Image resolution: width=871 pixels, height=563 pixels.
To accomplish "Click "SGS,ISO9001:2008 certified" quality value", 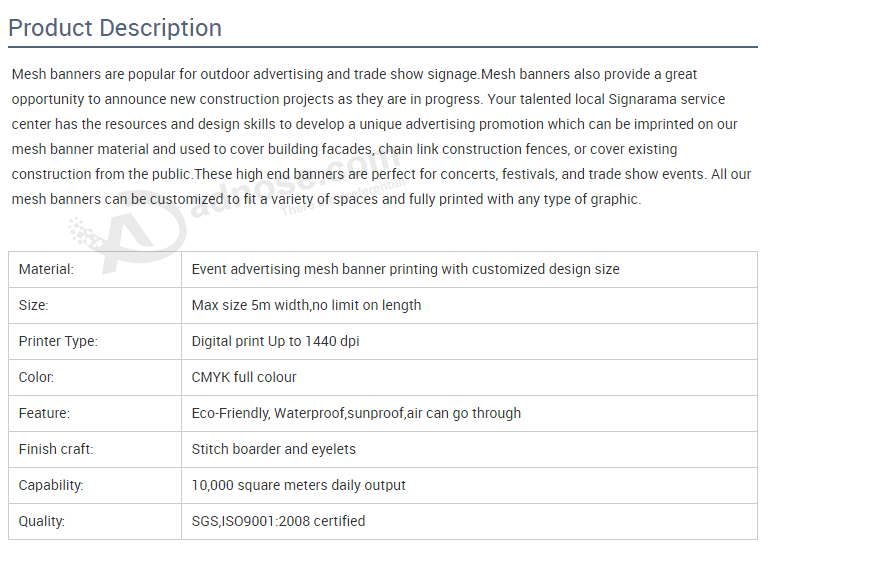I will pos(278,521).
